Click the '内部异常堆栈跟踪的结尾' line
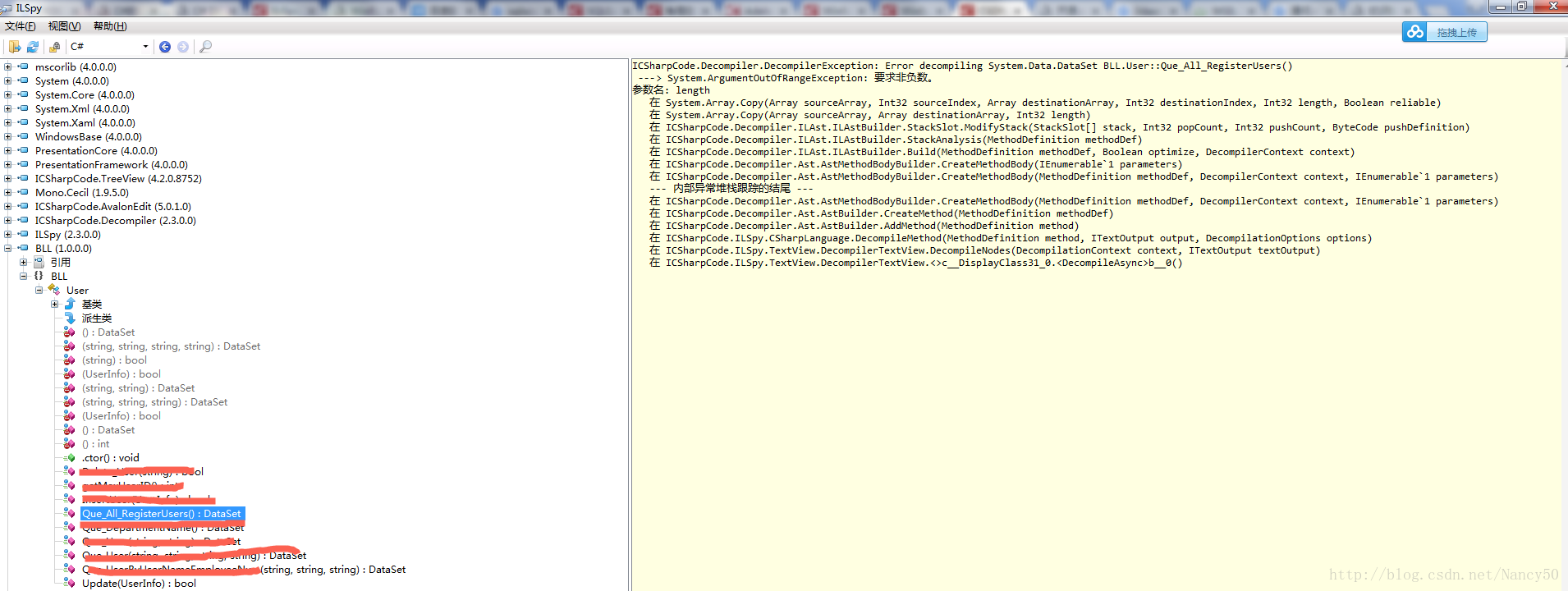The width and height of the screenshot is (1568, 591). pos(731,189)
